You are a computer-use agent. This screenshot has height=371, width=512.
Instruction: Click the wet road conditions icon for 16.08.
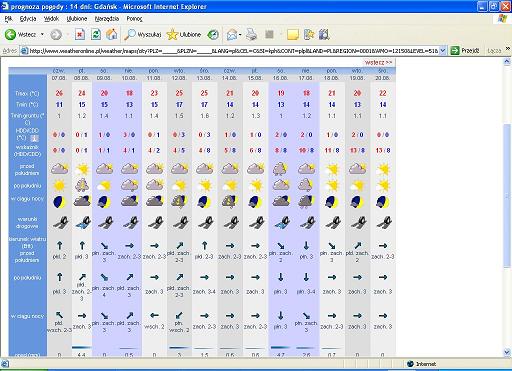281,222
